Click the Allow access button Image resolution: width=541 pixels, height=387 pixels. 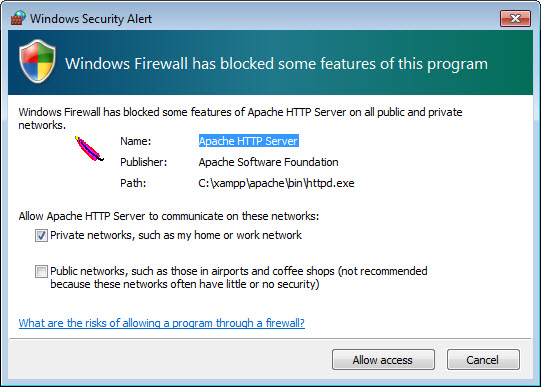(383, 360)
